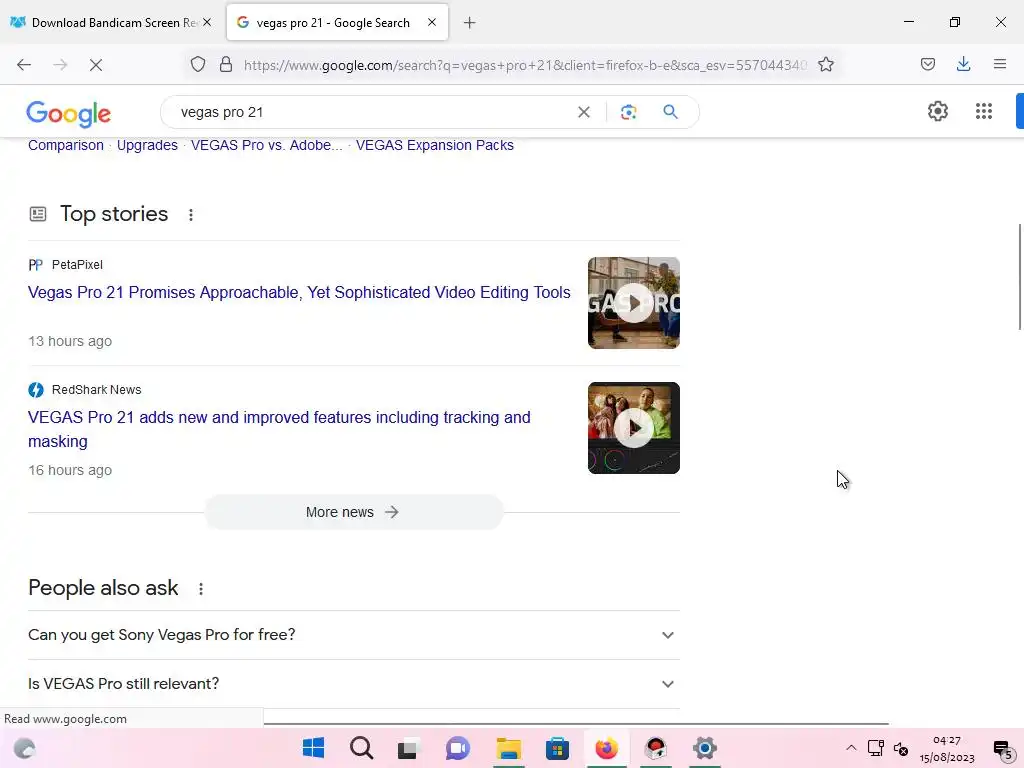Click the Google search input field
Screen dimensions: 1024x768
point(372,112)
